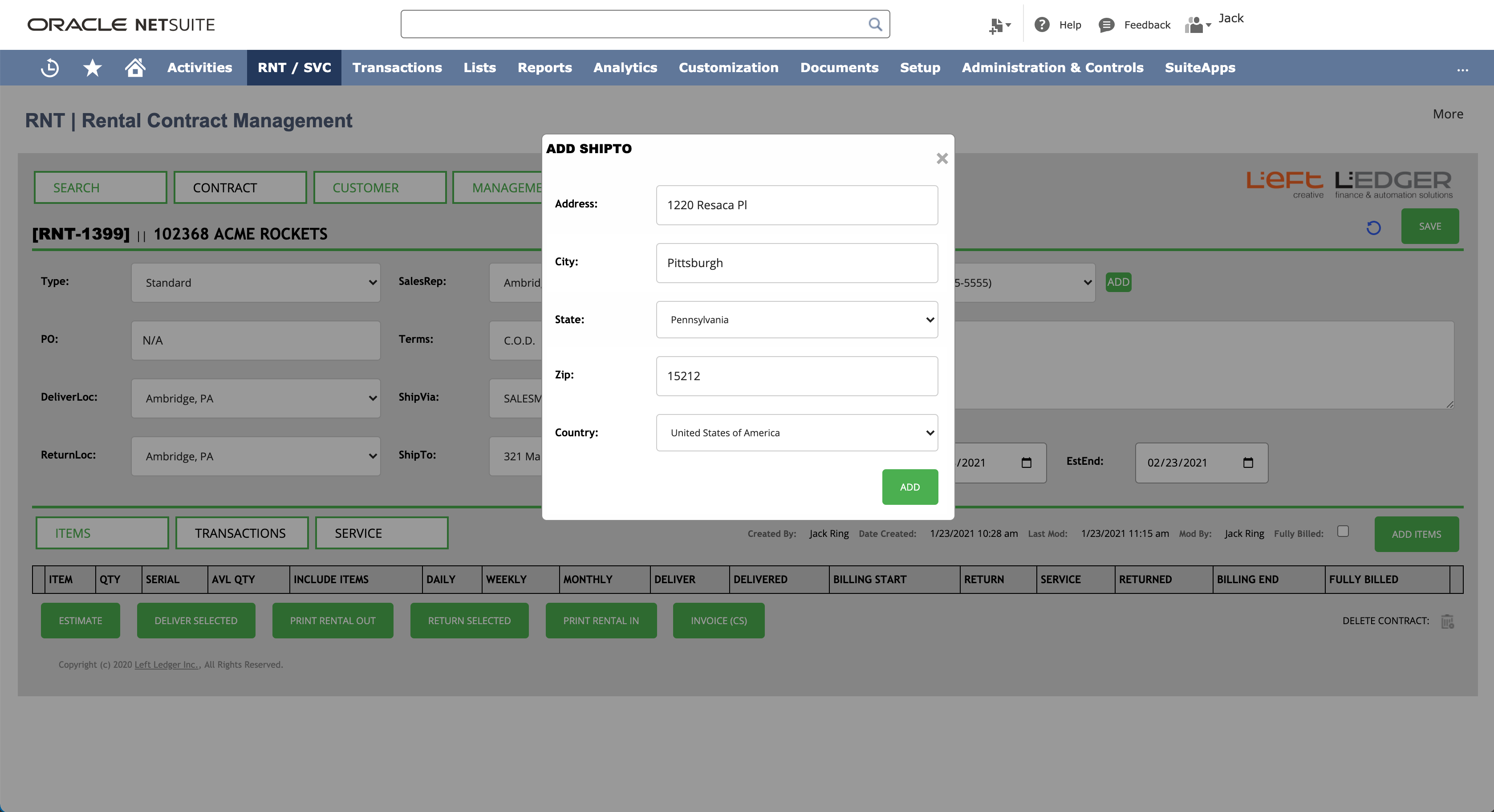Click the global search magnifier icon
This screenshot has width=1494, height=812.
[875, 24]
